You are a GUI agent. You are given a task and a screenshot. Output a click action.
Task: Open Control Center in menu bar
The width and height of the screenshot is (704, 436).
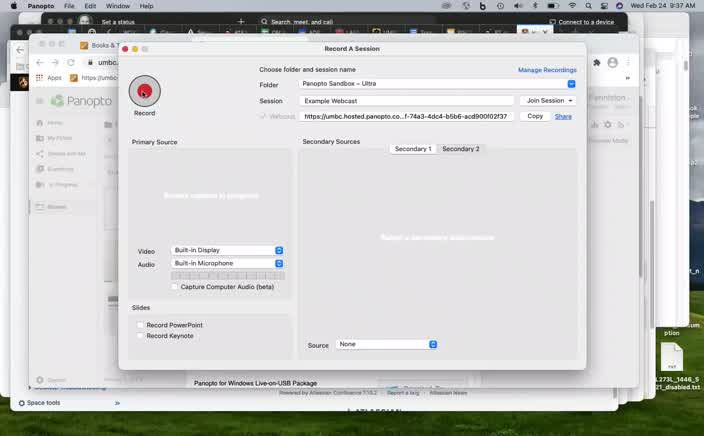click(604, 6)
